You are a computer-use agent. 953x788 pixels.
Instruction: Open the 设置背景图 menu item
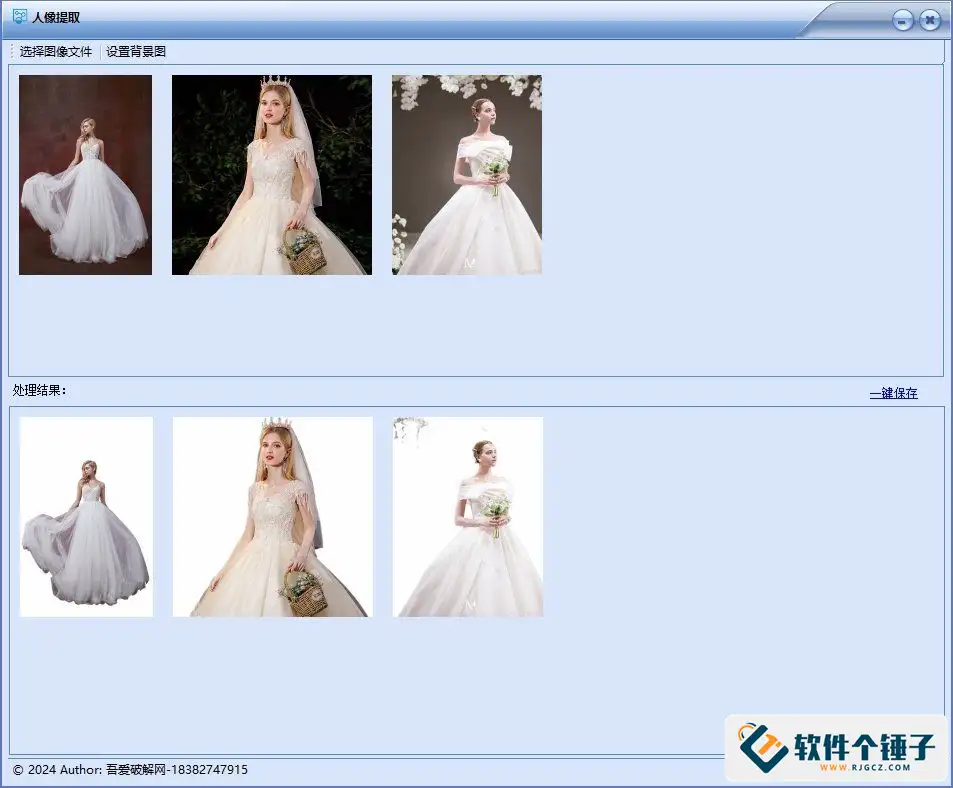tap(136, 52)
